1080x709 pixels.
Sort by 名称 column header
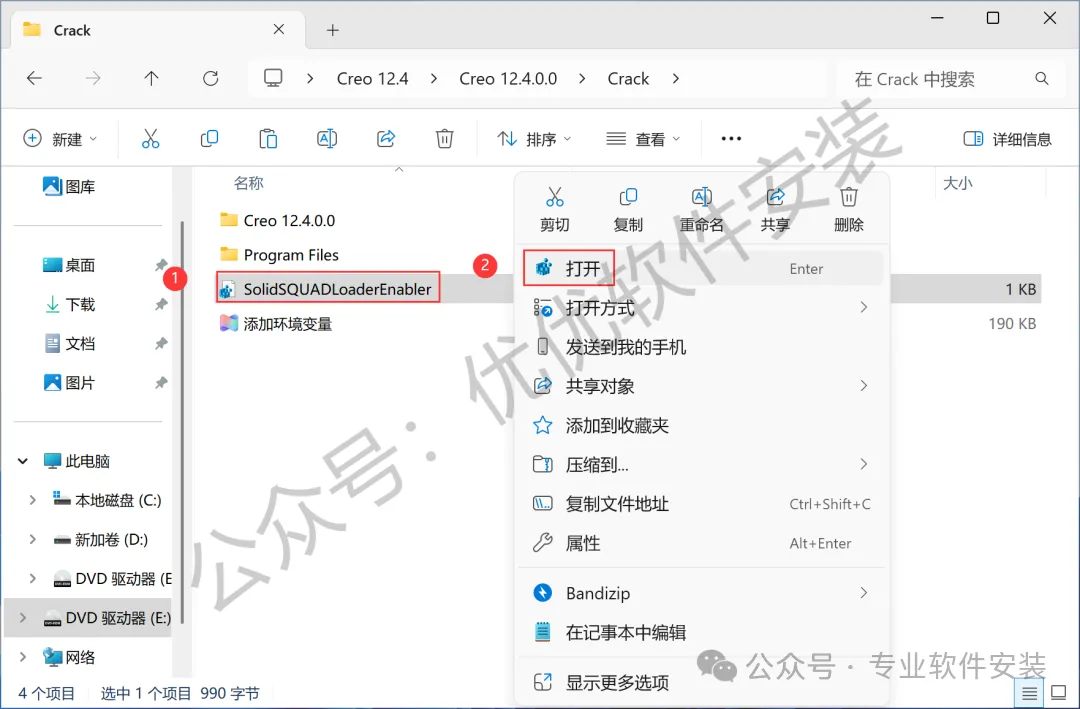click(249, 183)
